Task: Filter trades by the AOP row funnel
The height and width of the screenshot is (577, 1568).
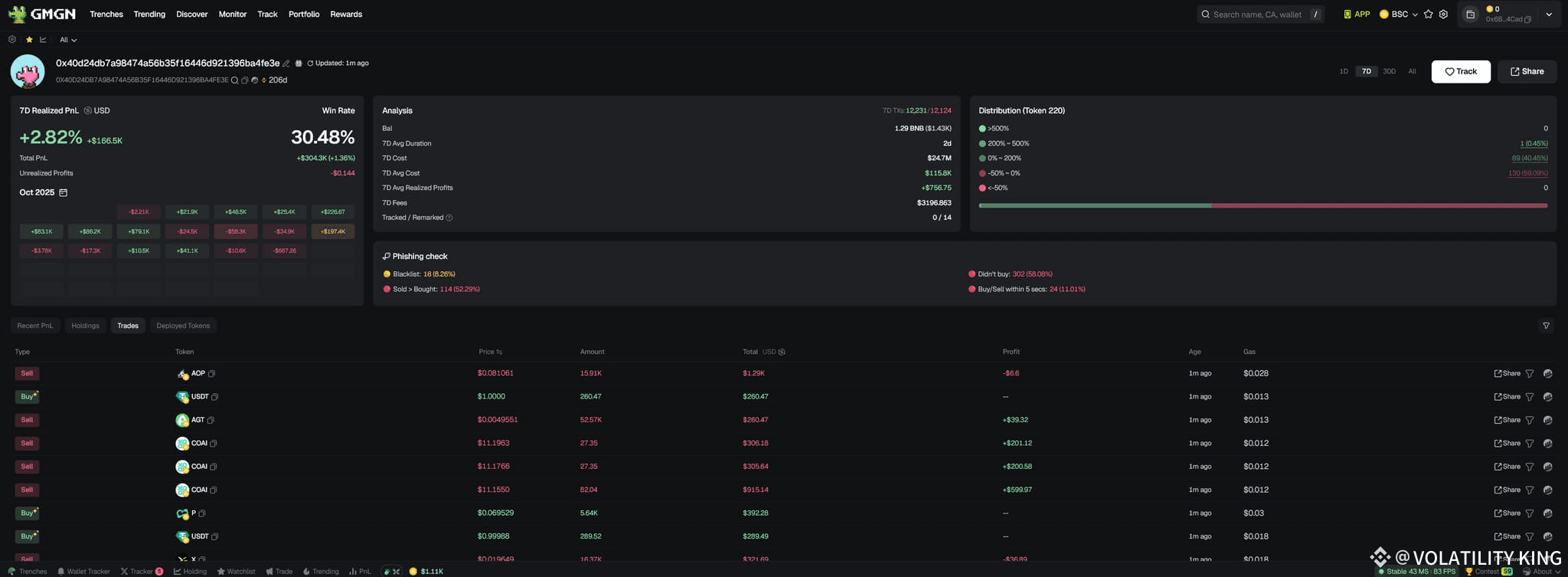Action: [x=1530, y=374]
